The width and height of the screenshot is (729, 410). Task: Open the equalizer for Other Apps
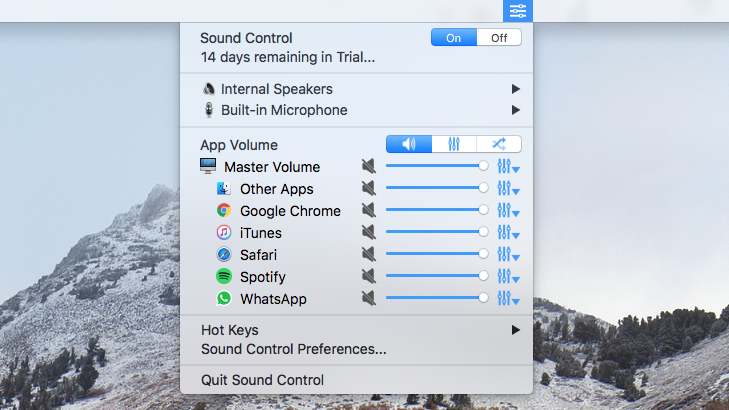(508, 189)
